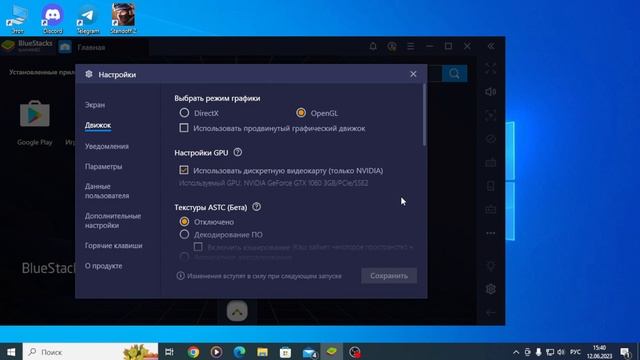Open the Telegram desktop shortcut

(x=88, y=19)
